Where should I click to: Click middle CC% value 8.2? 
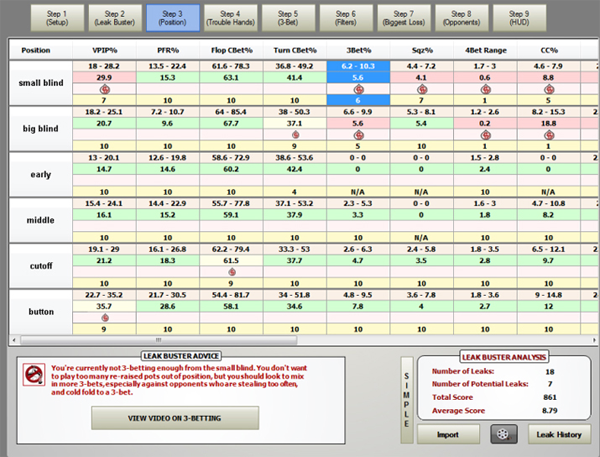549,215
